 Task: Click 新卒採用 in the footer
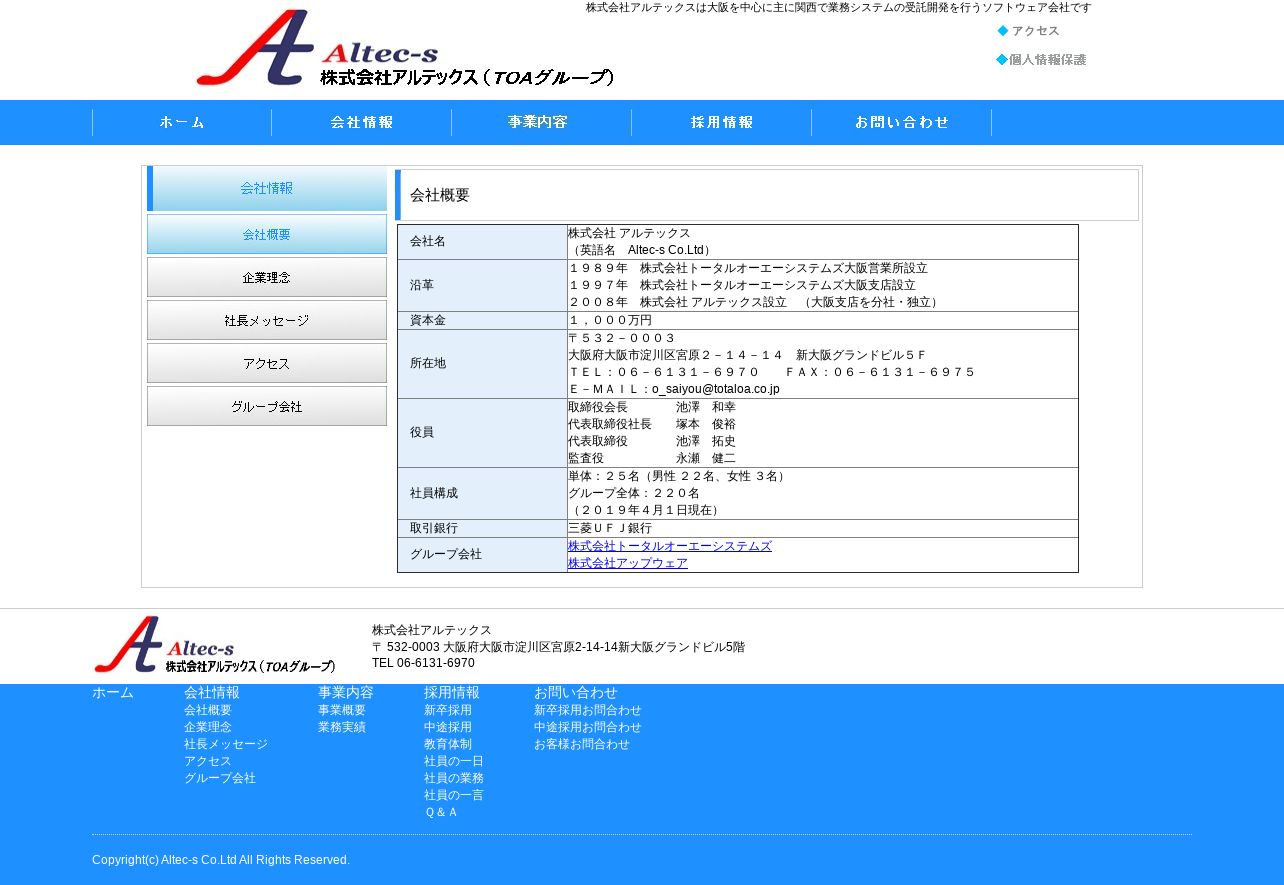point(448,710)
